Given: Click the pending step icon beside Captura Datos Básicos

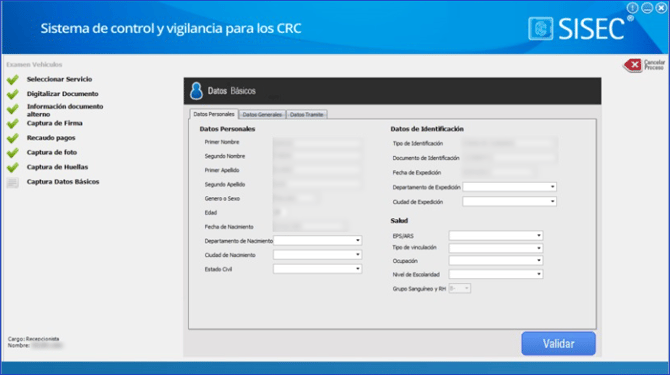Looking at the screenshot, I should click(12, 182).
